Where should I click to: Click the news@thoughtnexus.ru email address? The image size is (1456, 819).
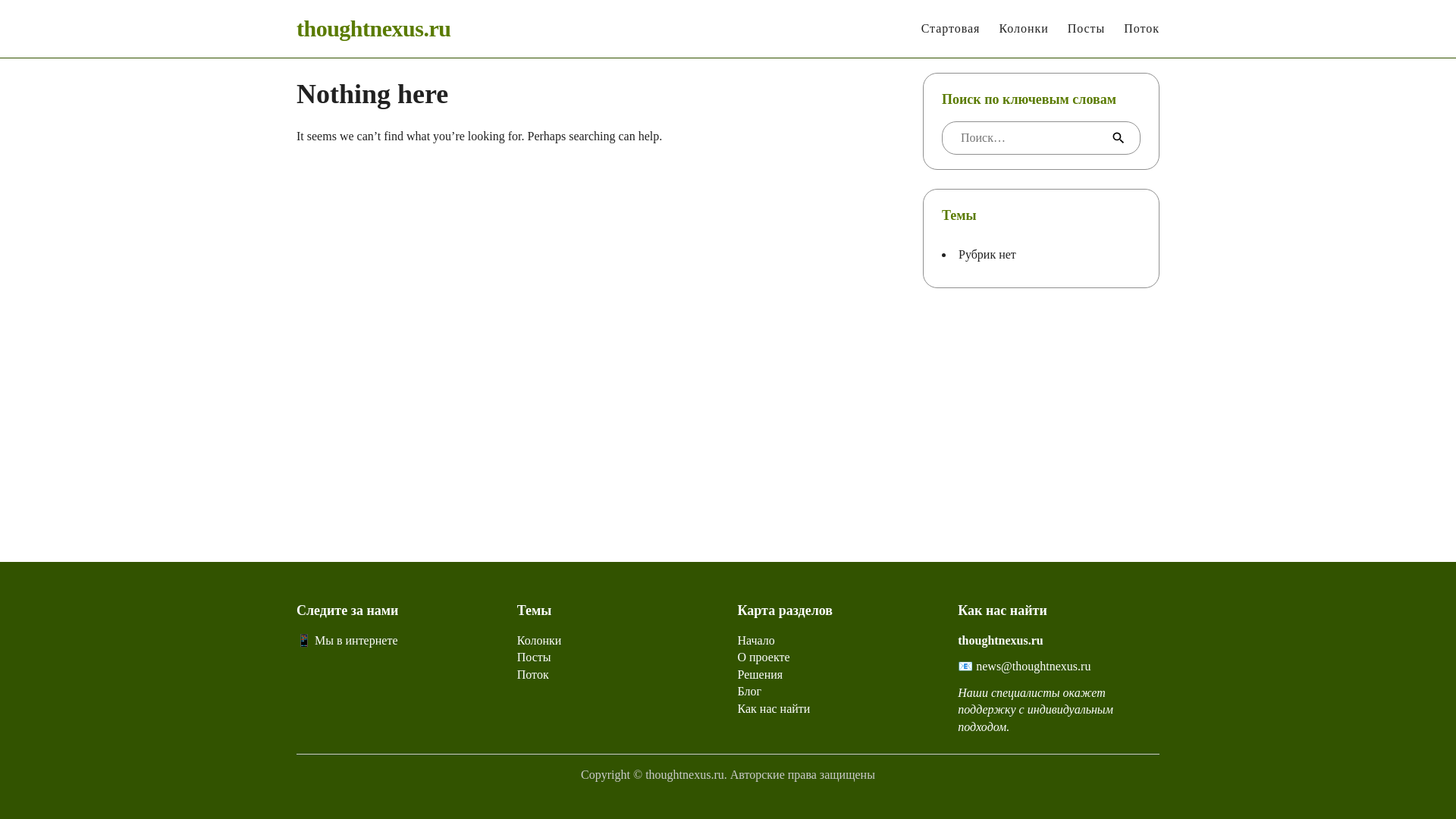pos(1033,667)
